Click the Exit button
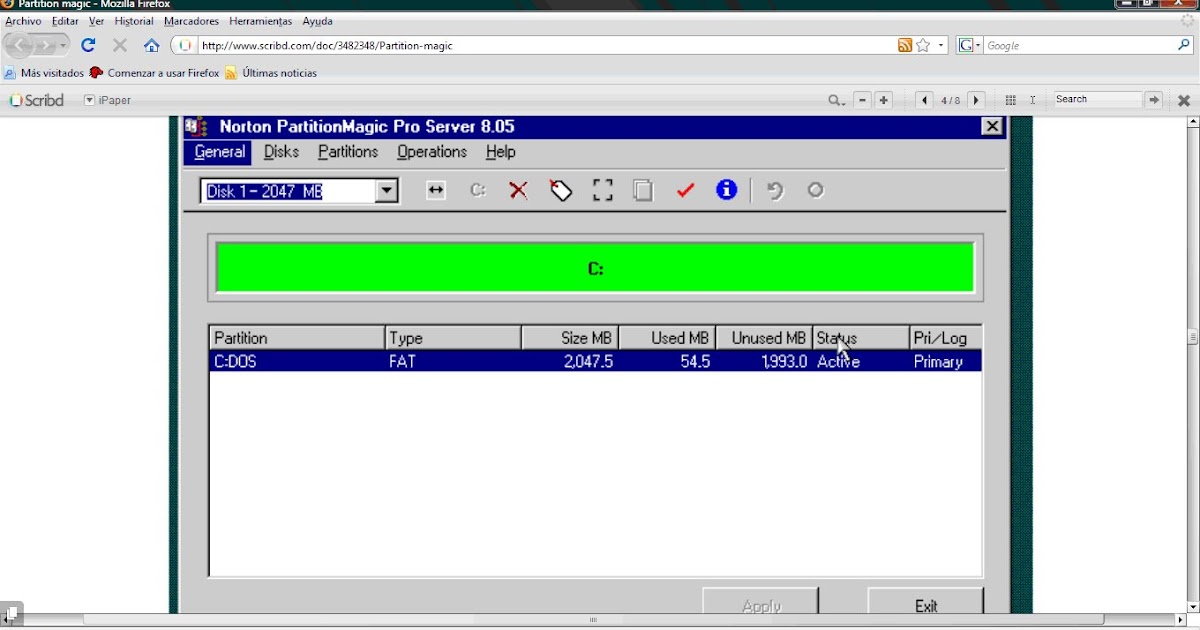 pyautogui.click(x=926, y=601)
